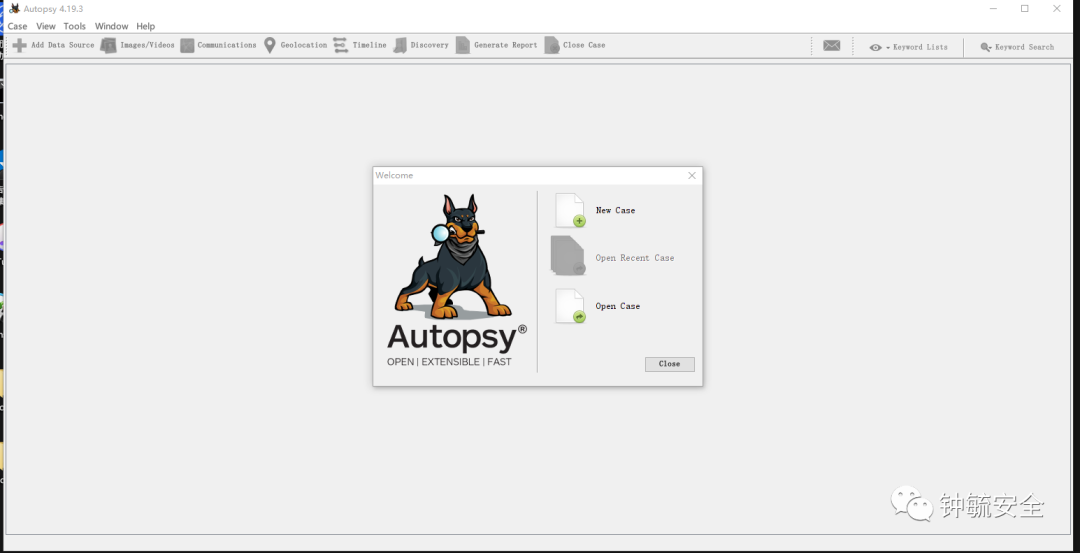Click the Add Data Source plus icon
1080x553 pixels.
pyautogui.click(x=20, y=45)
